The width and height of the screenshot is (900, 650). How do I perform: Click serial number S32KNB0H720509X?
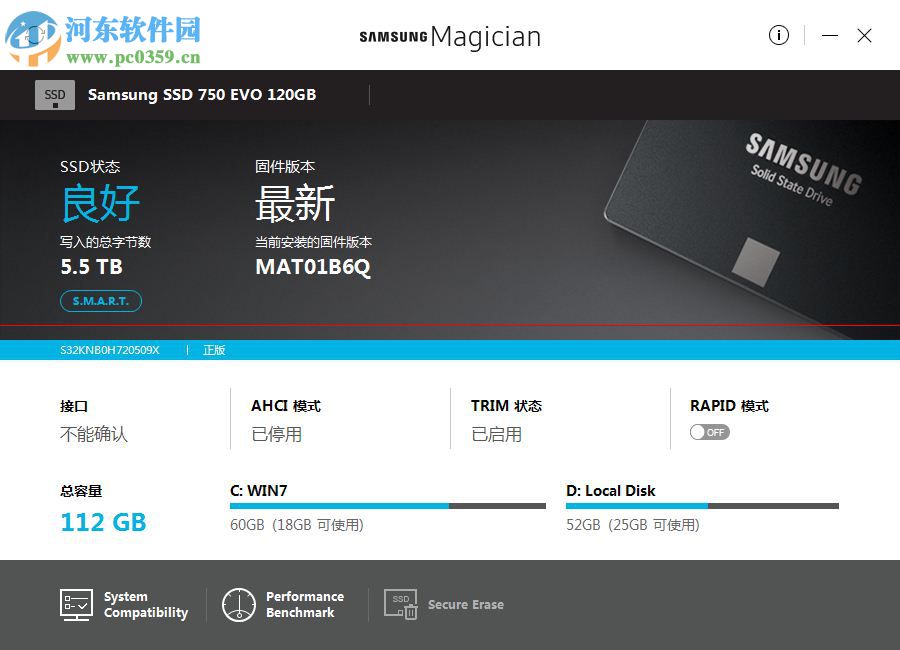click(x=110, y=350)
